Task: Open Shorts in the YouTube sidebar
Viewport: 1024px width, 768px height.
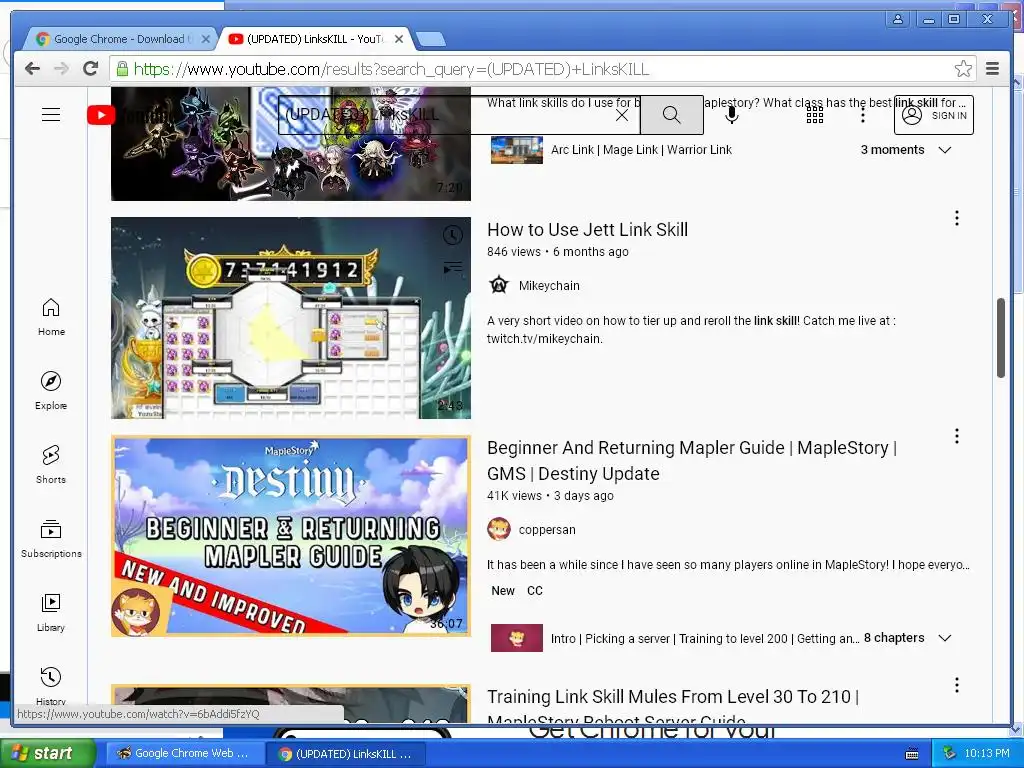Action: pyautogui.click(x=51, y=464)
